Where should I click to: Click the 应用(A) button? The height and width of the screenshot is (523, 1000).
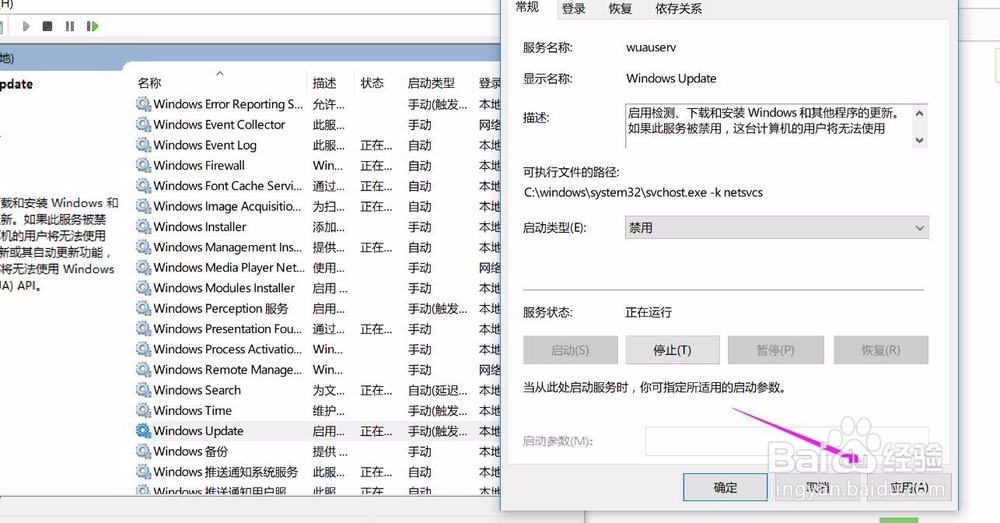(x=909, y=487)
